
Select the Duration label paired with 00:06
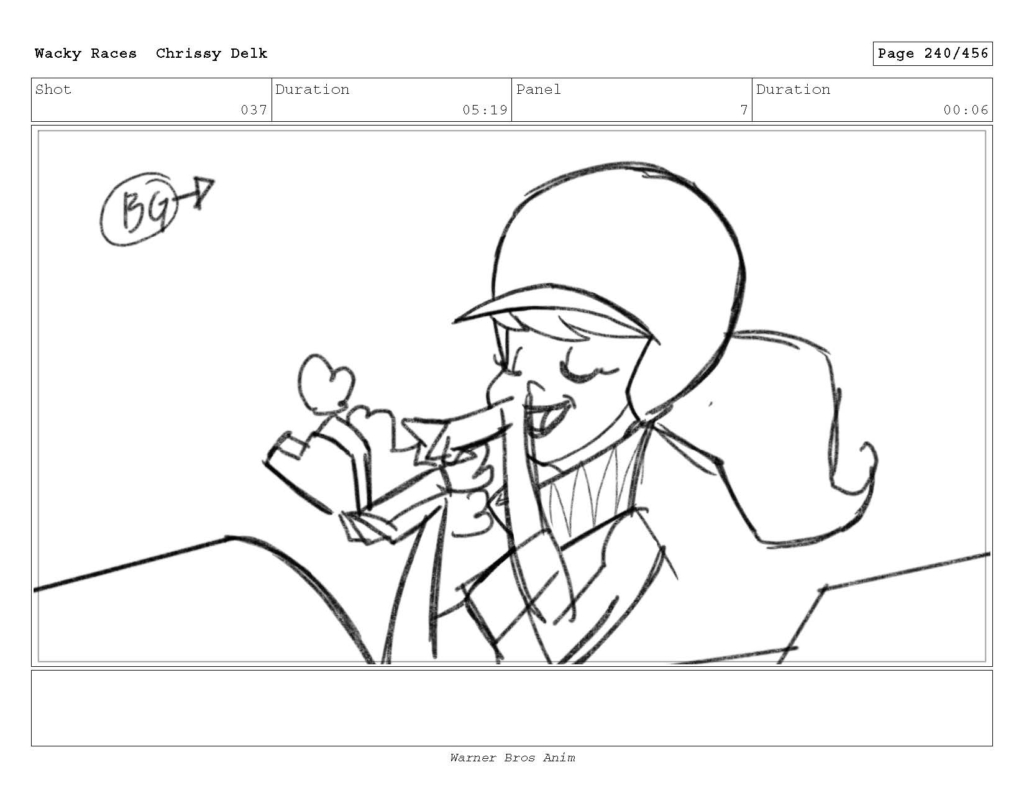click(793, 89)
